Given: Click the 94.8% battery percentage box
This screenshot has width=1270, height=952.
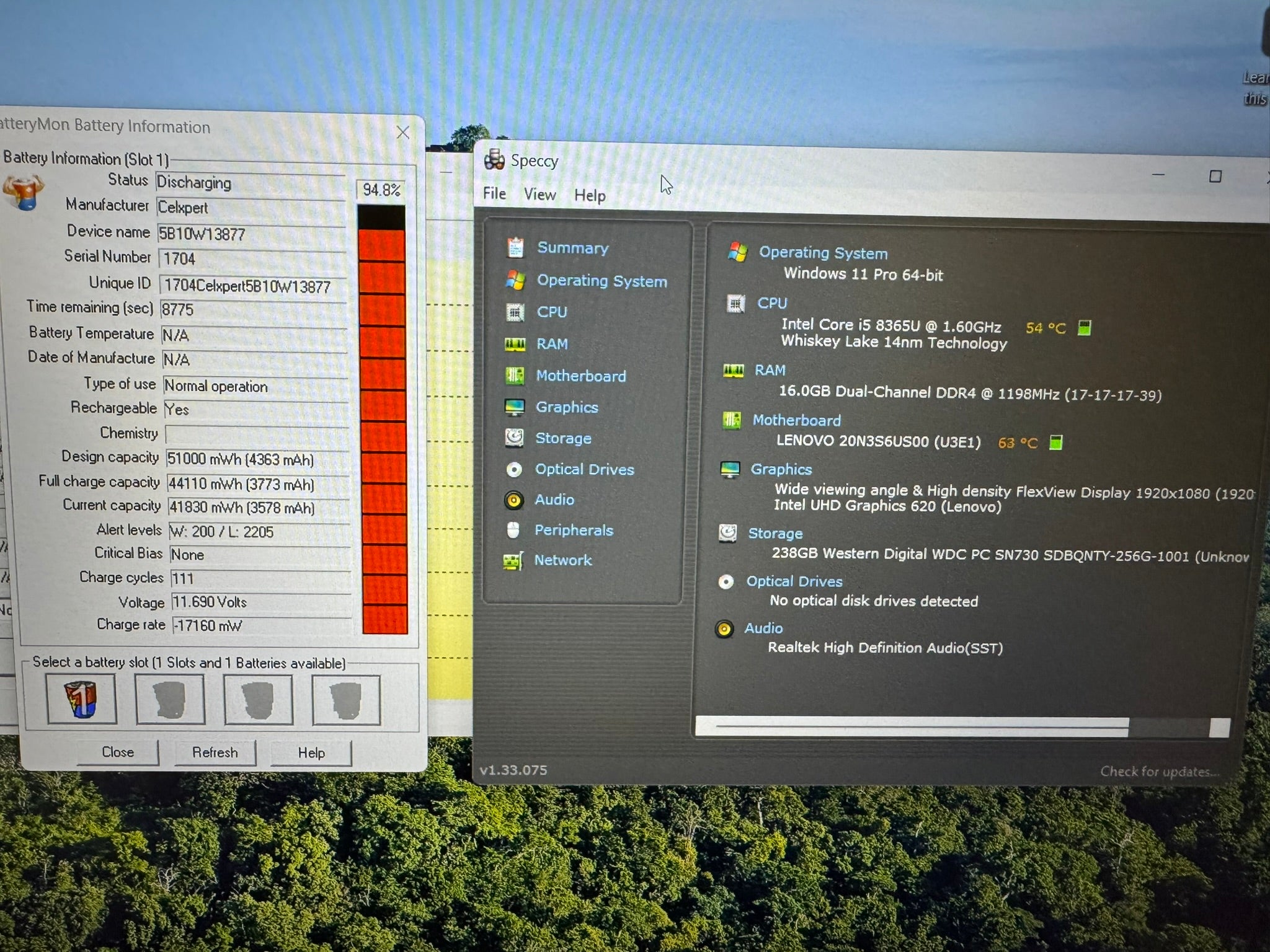Looking at the screenshot, I should (381, 190).
